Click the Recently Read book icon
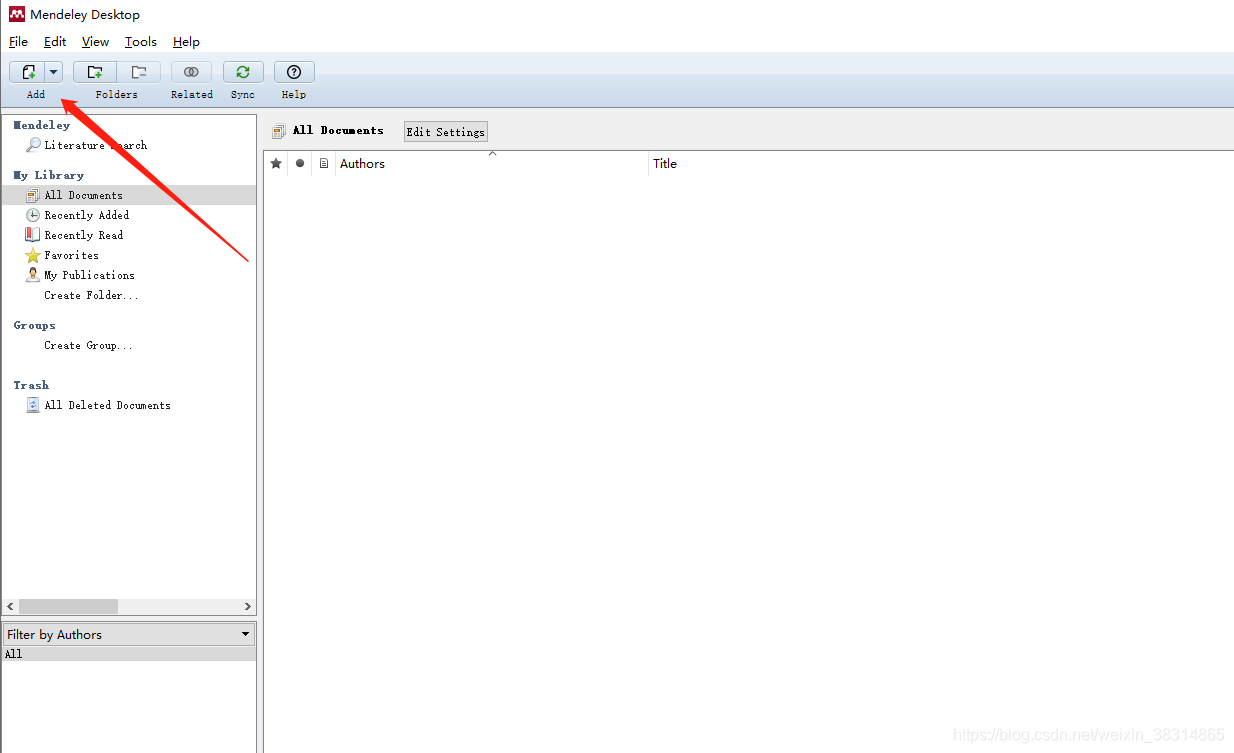This screenshot has width=1234, height=753. (x=33, y=235)
